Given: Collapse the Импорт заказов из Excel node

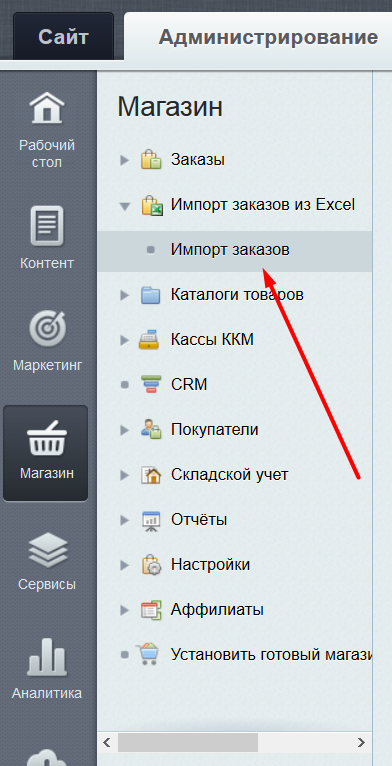Looking at the screenshot, I should (125, 206).
